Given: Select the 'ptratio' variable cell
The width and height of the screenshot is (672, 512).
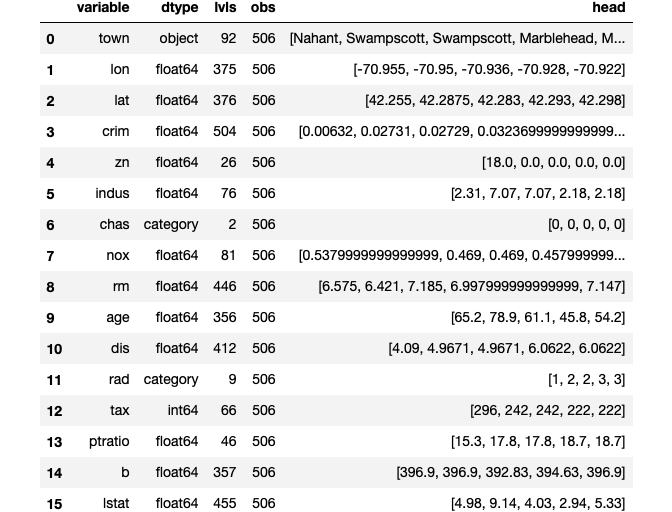Looking at the screenshot, I should [x=108, y=442].
